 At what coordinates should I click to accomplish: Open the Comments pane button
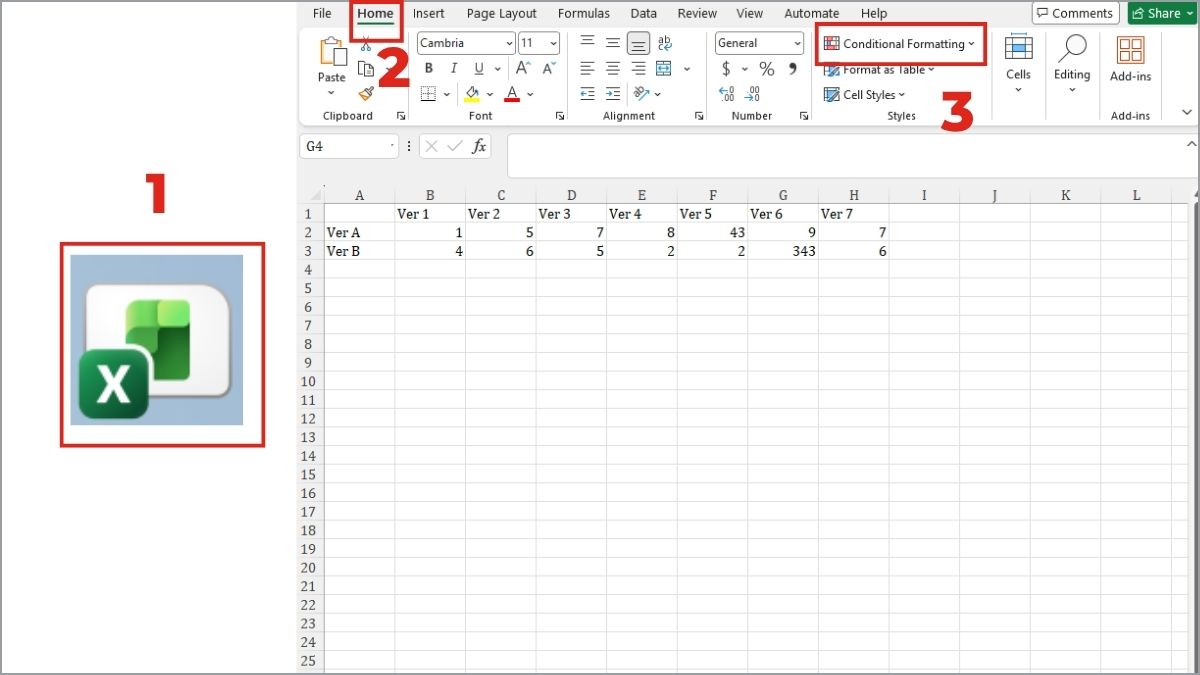click(x=1075, y=13)
